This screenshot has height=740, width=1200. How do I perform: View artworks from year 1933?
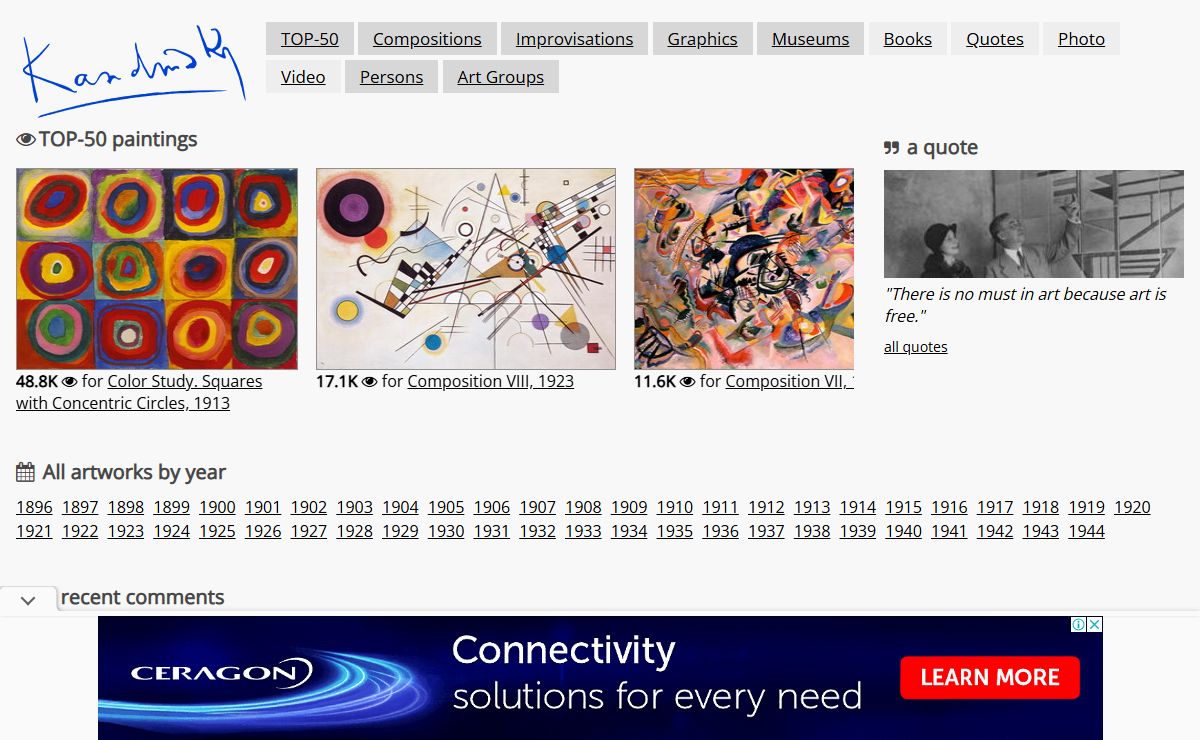coord(583,531)
